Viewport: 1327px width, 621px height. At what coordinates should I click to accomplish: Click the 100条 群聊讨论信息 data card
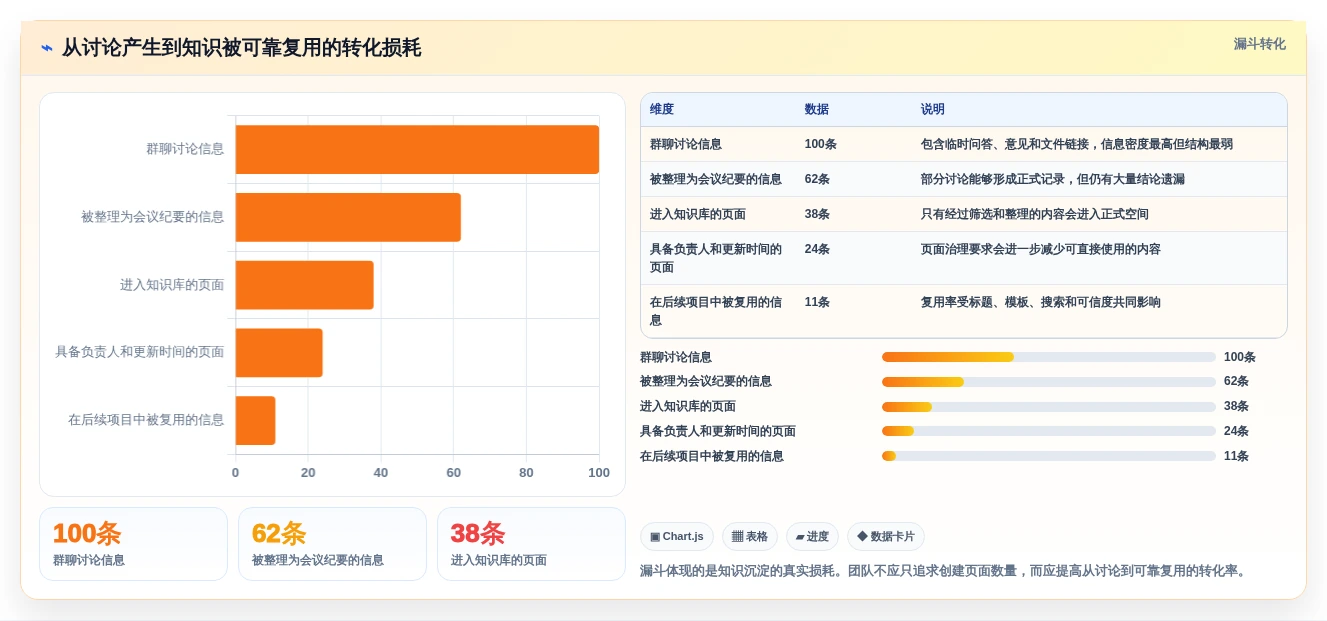pos(133,544)
